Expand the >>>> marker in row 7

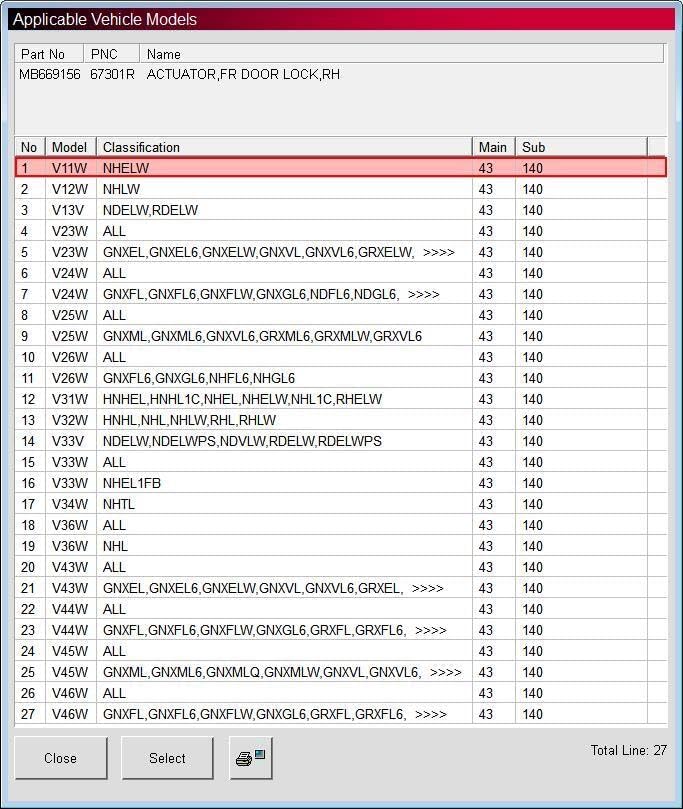tap(424, 294)
